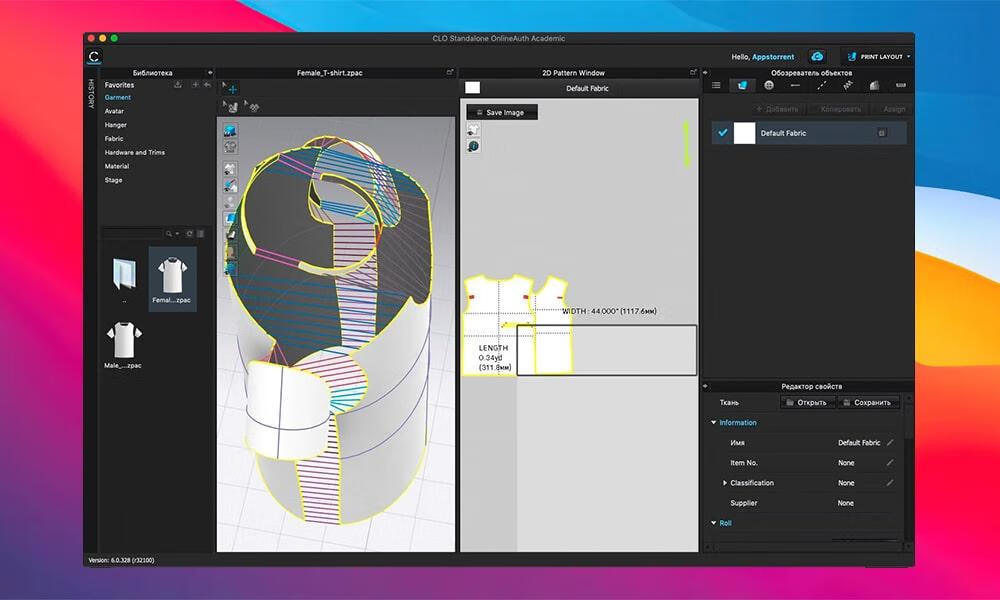Toggle the checkmark on Default Fabric
Screen dimensions: 1000x600
point(723,133)
